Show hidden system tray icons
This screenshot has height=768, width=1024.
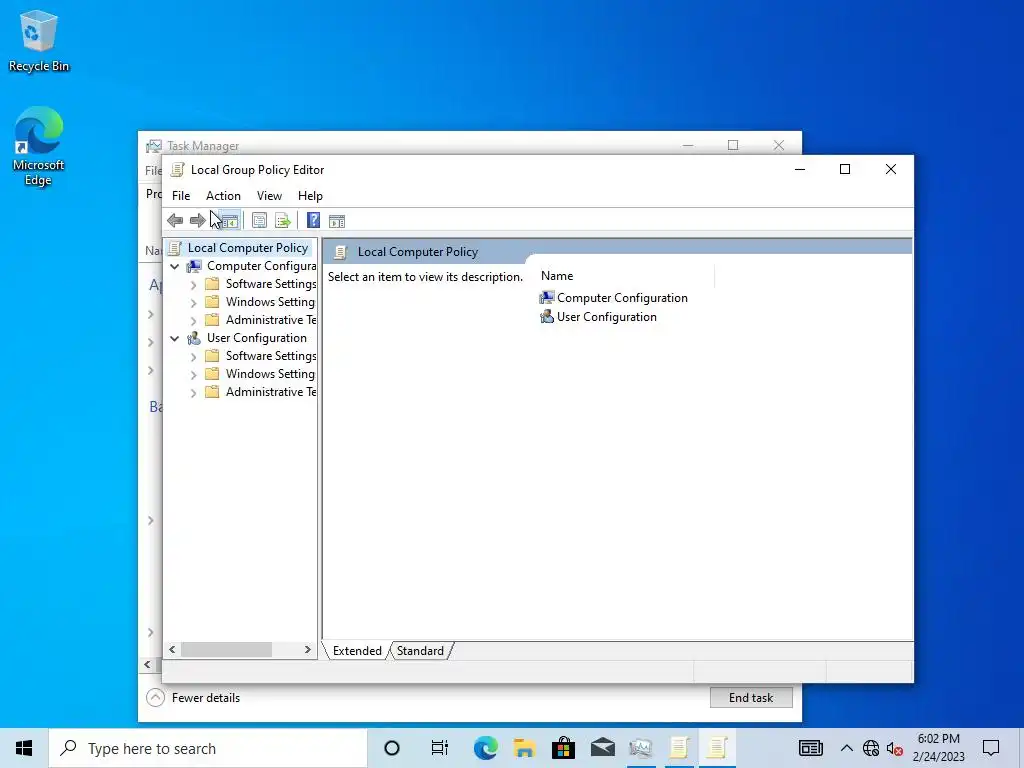click(x=846, y=748)
